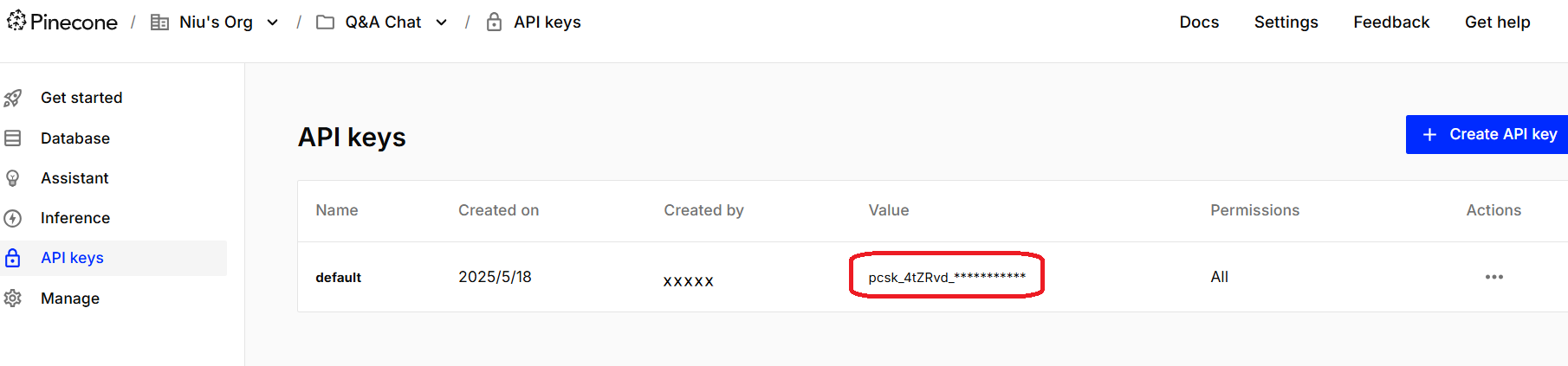Click the Pinecone logo icon
1568x366 pixels.
(x=16, y=21)
